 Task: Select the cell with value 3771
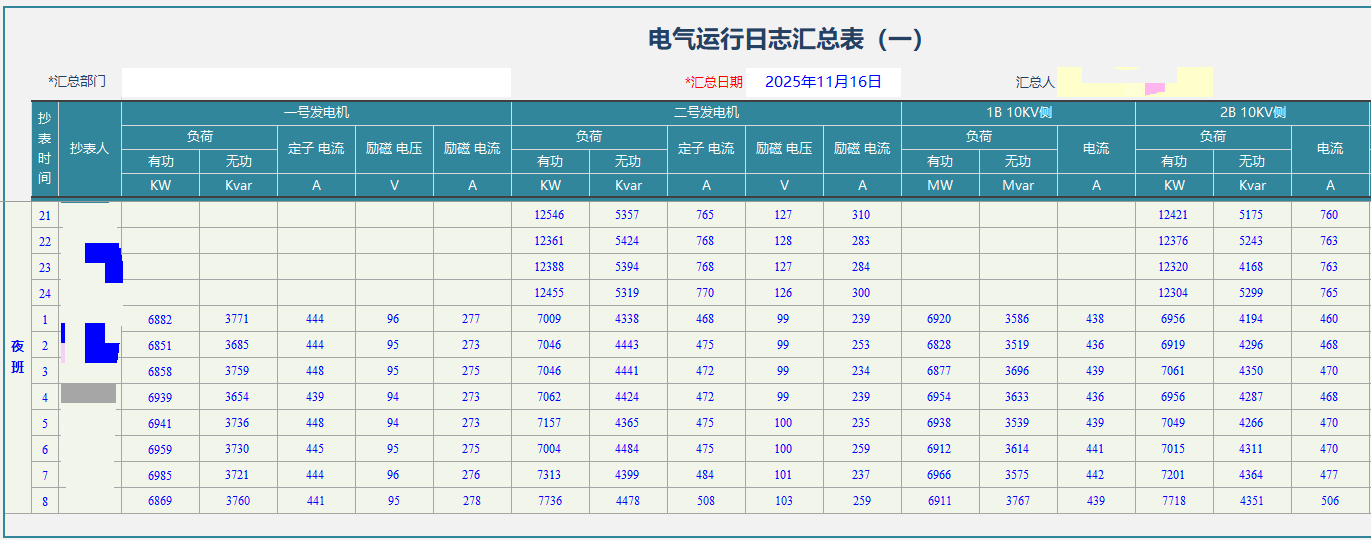click(238, 319)
